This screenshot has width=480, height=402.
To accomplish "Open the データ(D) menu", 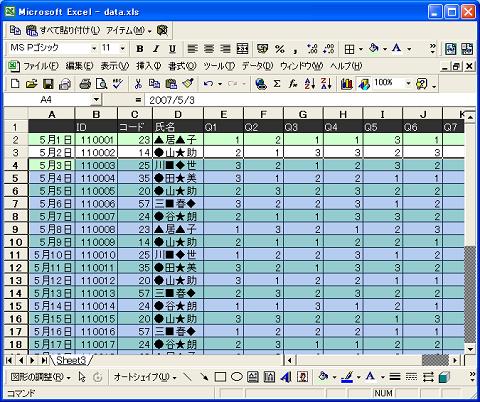I will pyautogui.click(x=257, y=66).
